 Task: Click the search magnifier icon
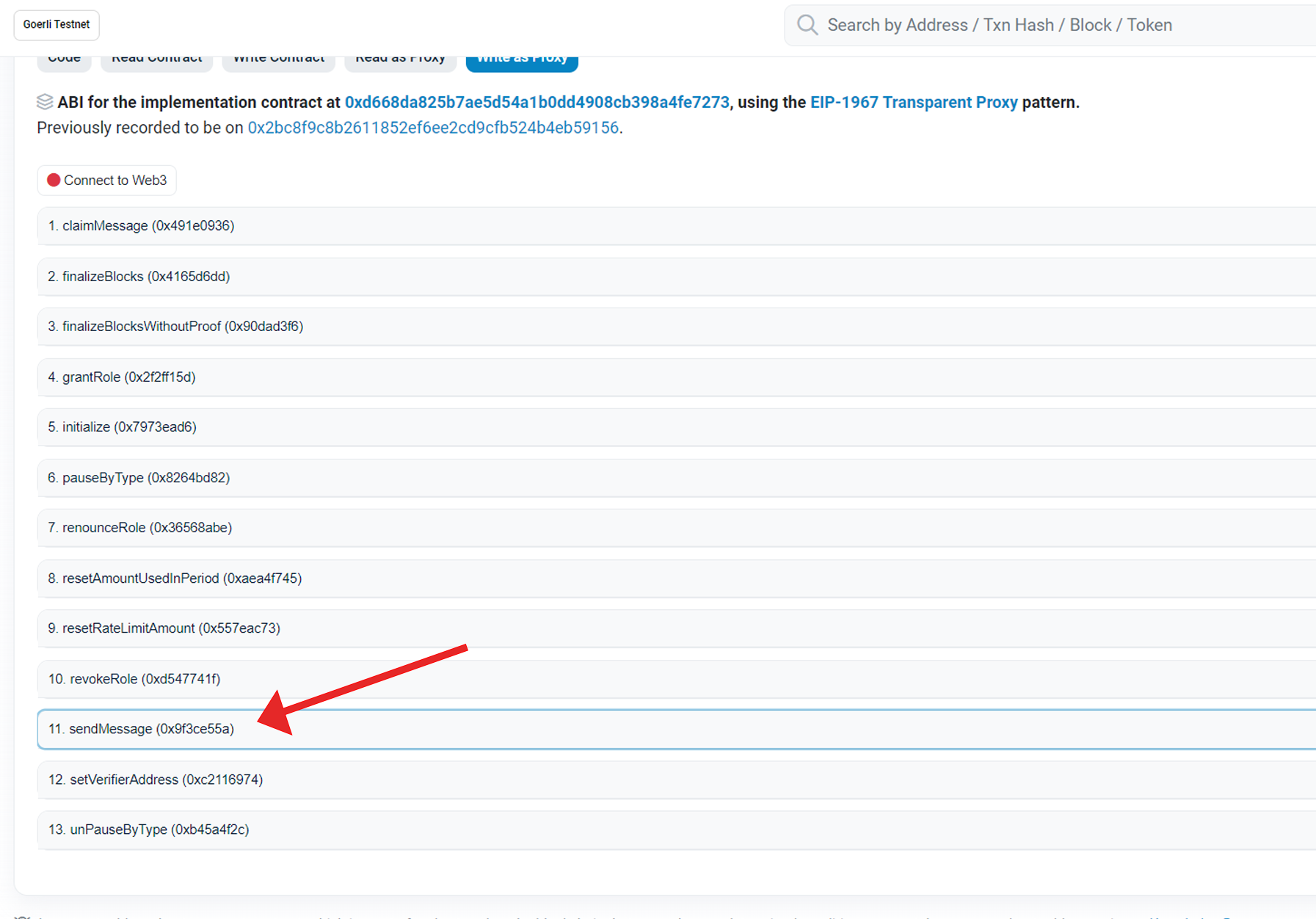click(807, 25)
